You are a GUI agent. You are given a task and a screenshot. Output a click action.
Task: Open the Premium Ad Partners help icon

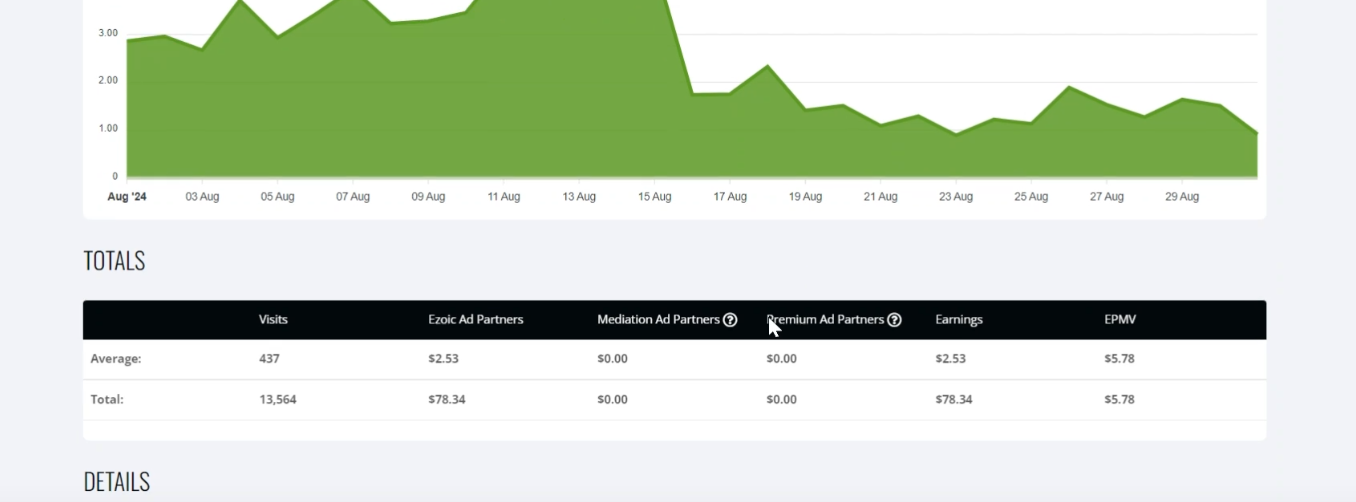pos(894,320)
